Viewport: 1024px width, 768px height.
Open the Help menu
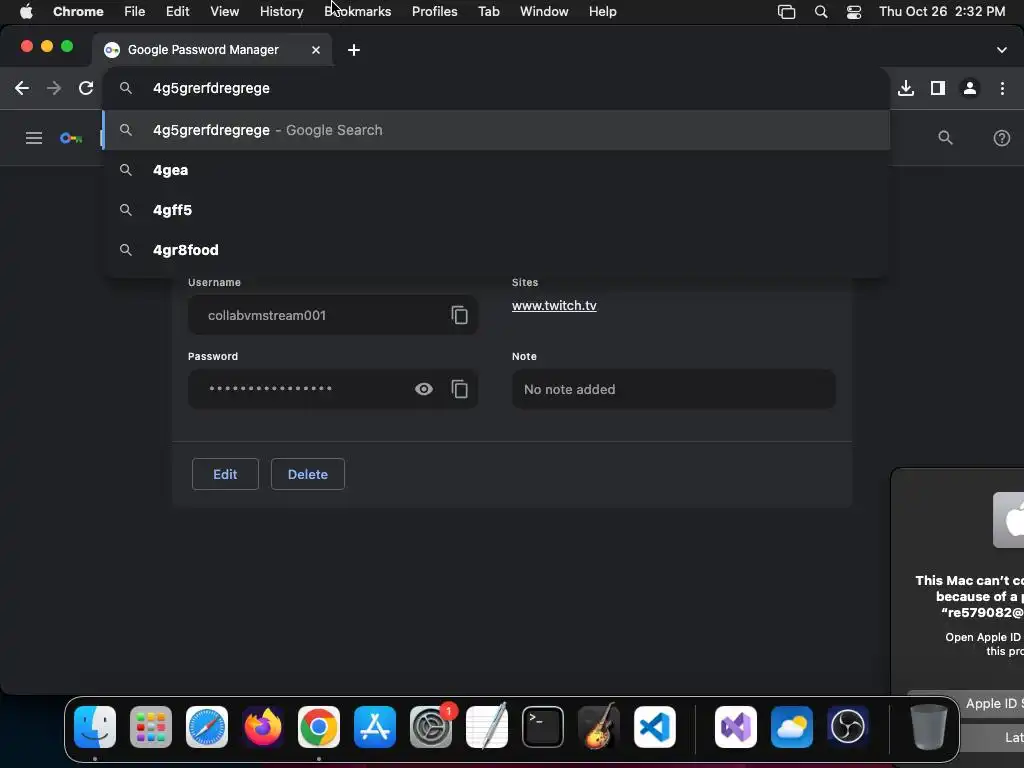[x=602, y=11]
